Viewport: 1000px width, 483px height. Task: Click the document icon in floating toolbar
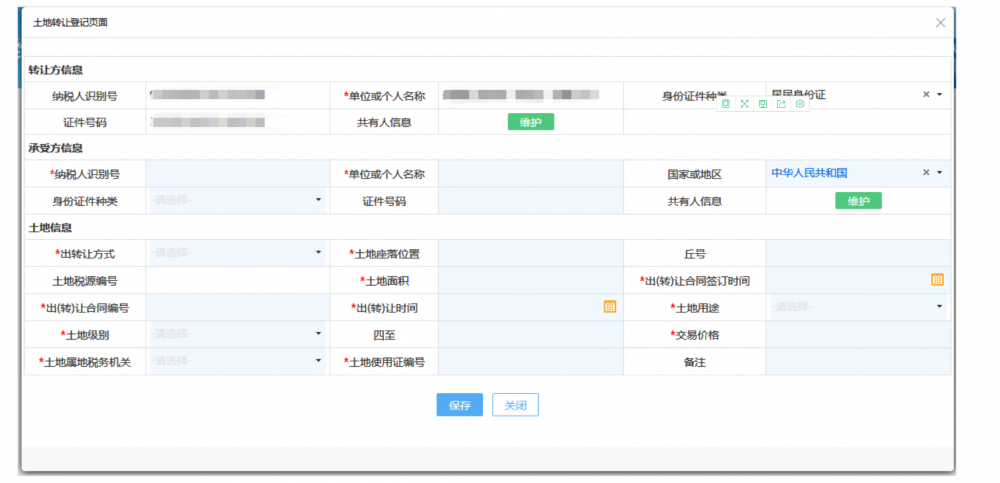coord(726,104)
